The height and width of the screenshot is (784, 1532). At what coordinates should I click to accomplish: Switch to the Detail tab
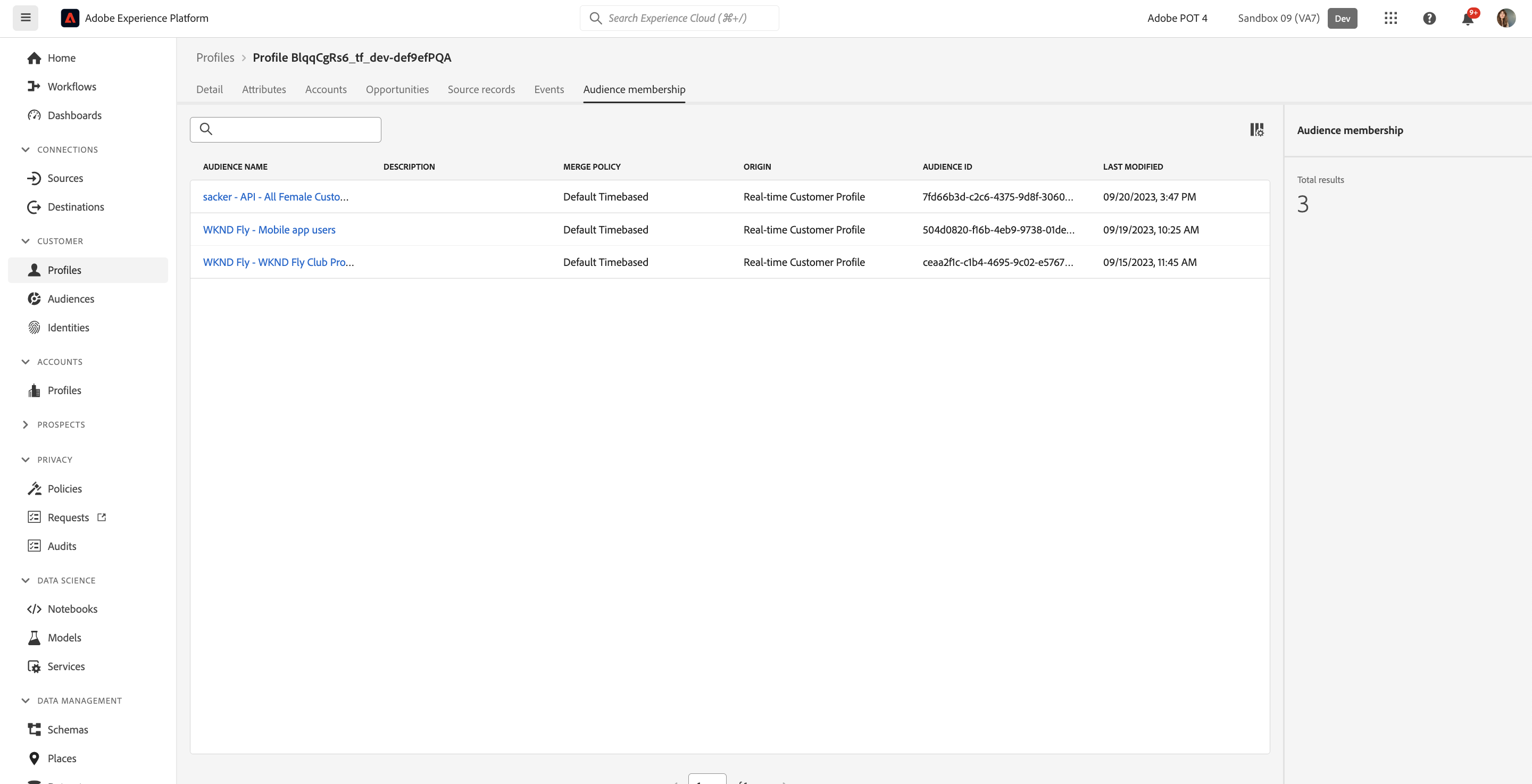coord(210,89)
